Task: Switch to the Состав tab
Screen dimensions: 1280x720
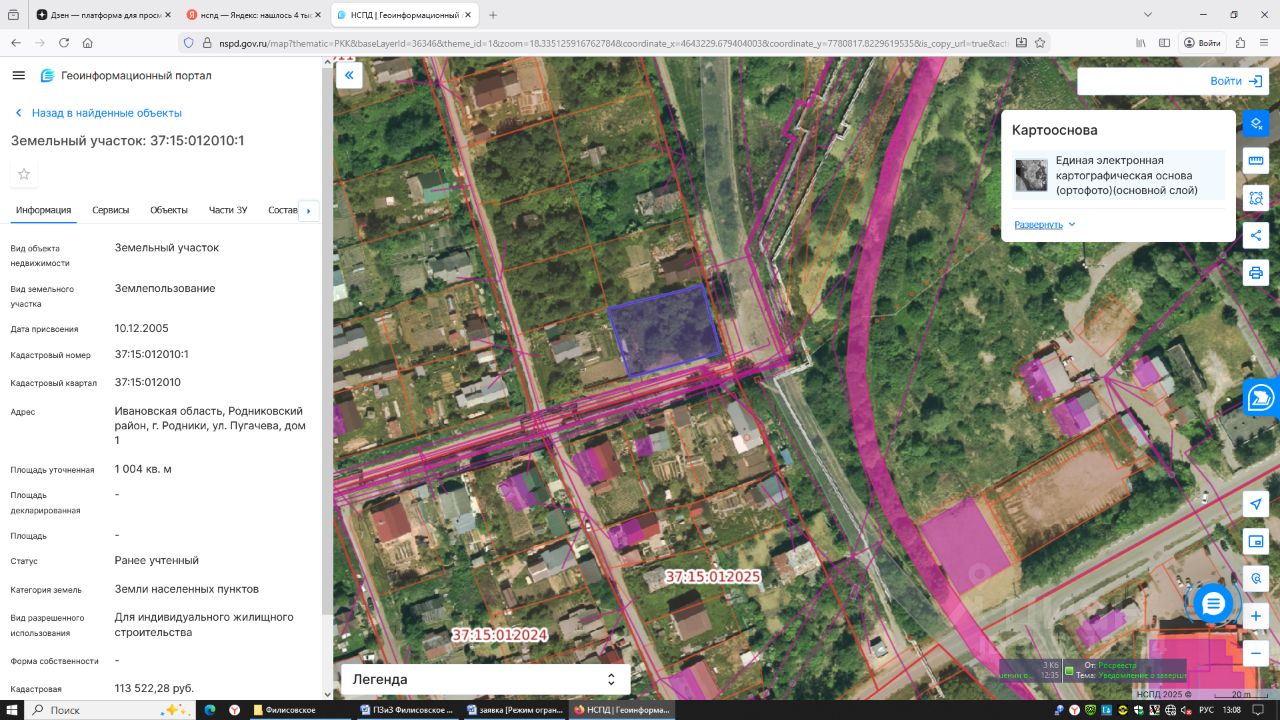Action: (x=283, y=210)
